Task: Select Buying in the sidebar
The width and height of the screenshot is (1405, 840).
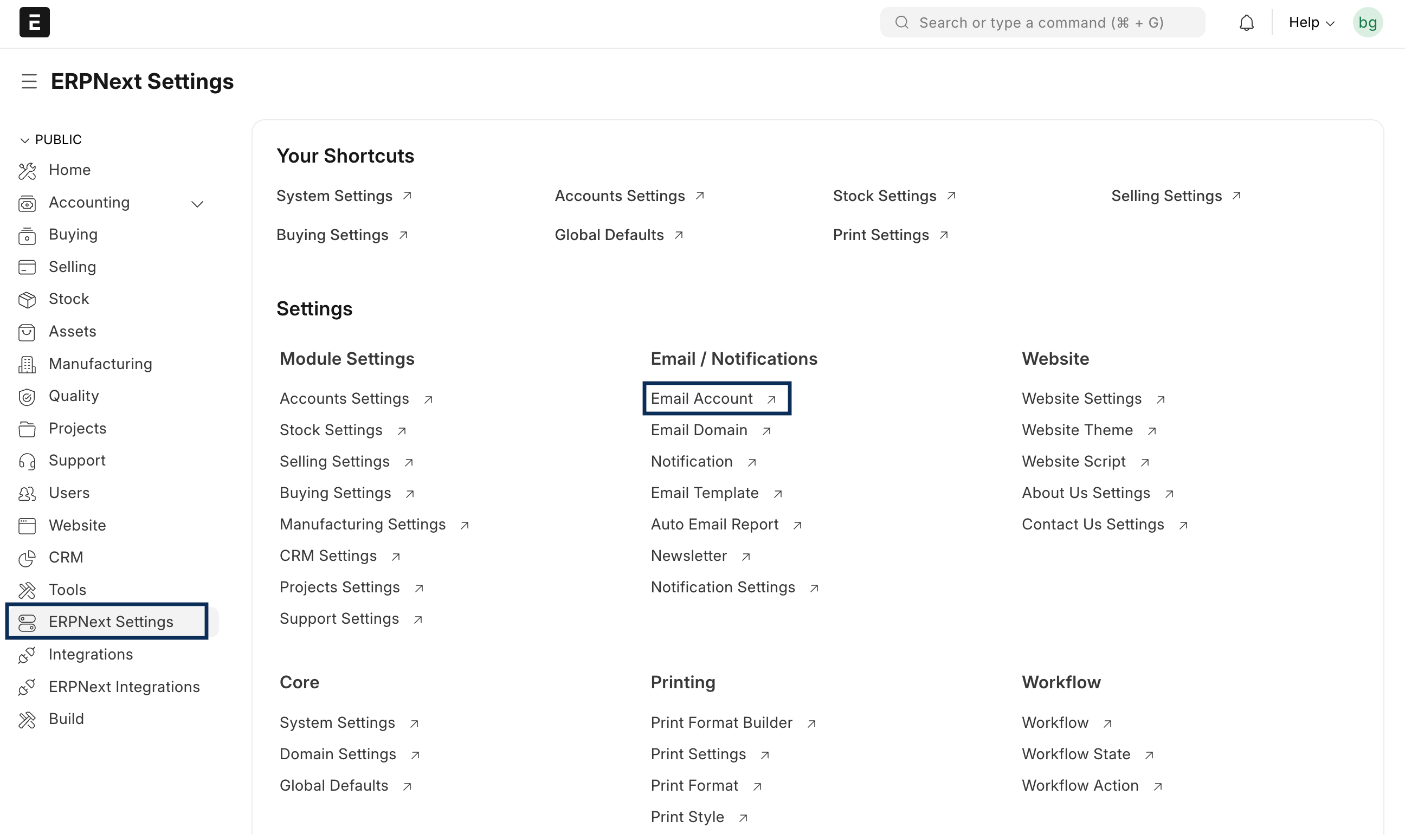Action: click(73, 234)
